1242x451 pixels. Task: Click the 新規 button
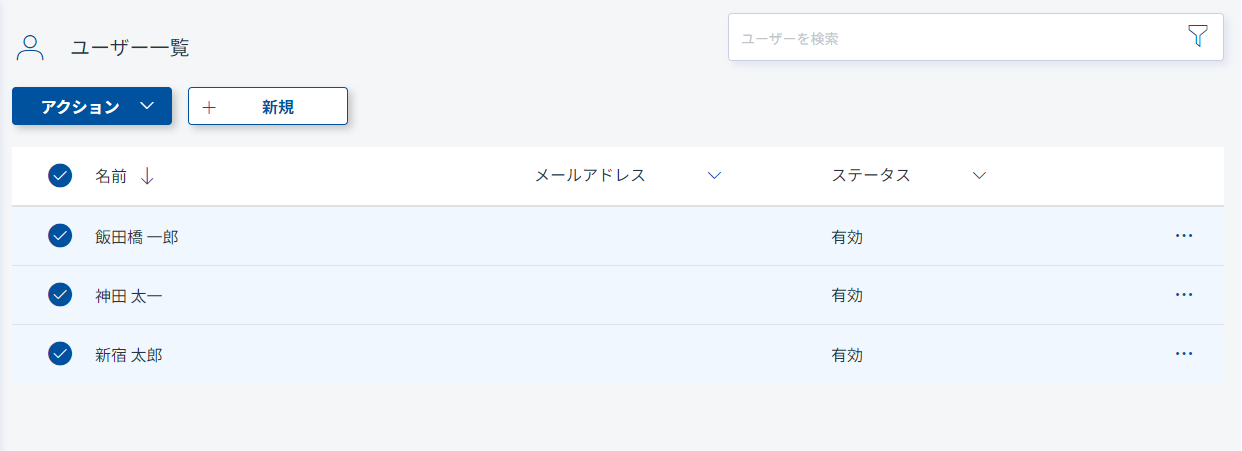268,107
